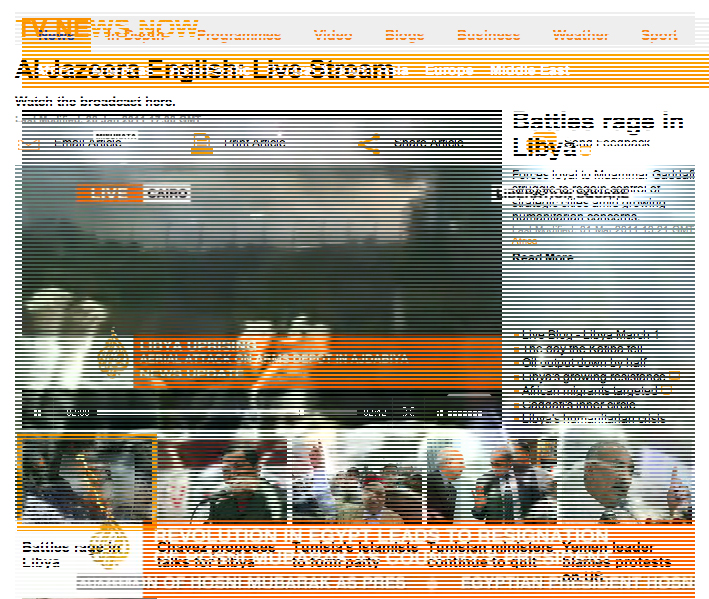
Task: Click the Print Article text link
Action: tap(255, 143)
